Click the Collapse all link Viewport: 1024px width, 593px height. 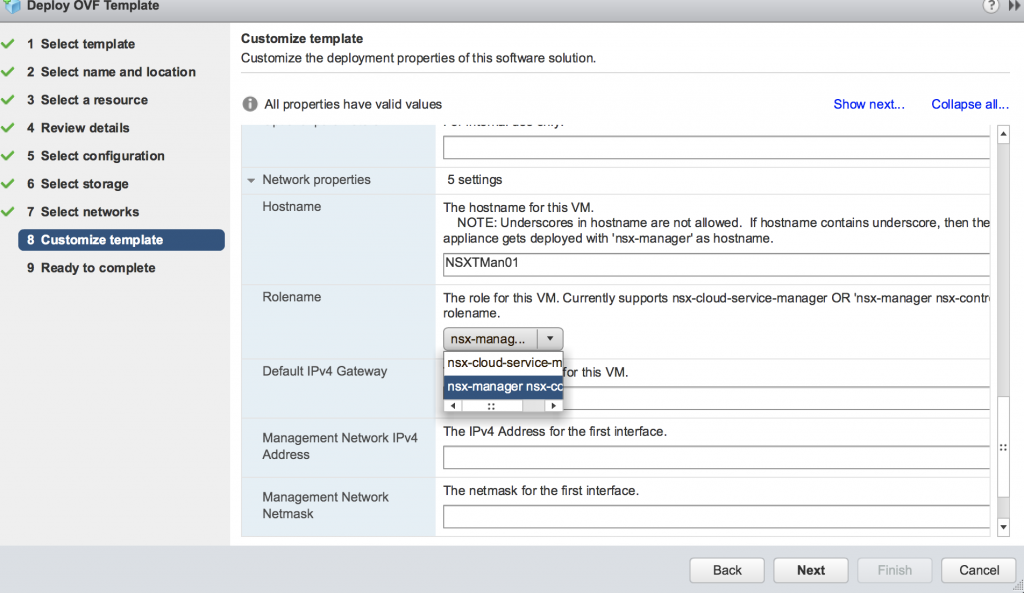coord(970,104)
